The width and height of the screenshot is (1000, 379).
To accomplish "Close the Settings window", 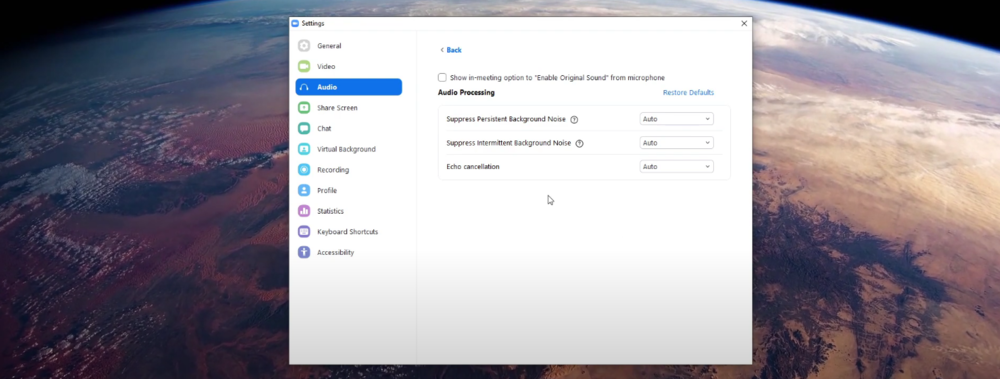I will pyautogui.click(x=744, y=24).
